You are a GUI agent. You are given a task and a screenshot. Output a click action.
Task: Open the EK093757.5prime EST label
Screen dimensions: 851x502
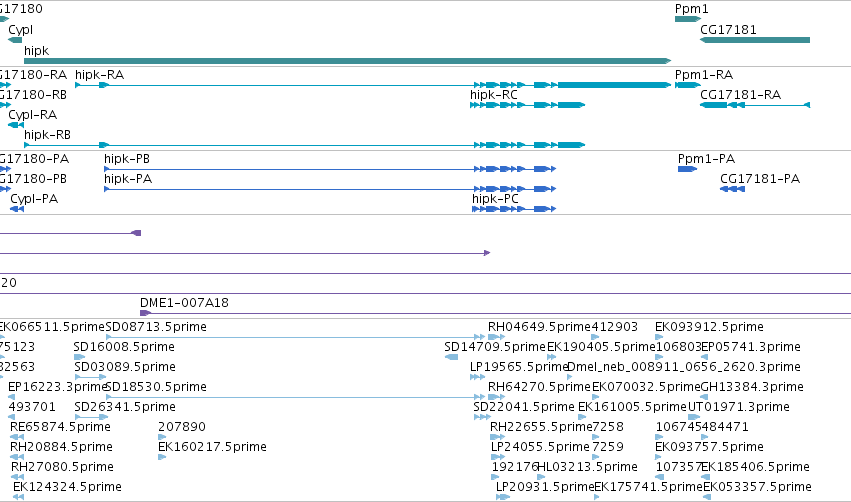coord(709,447)
